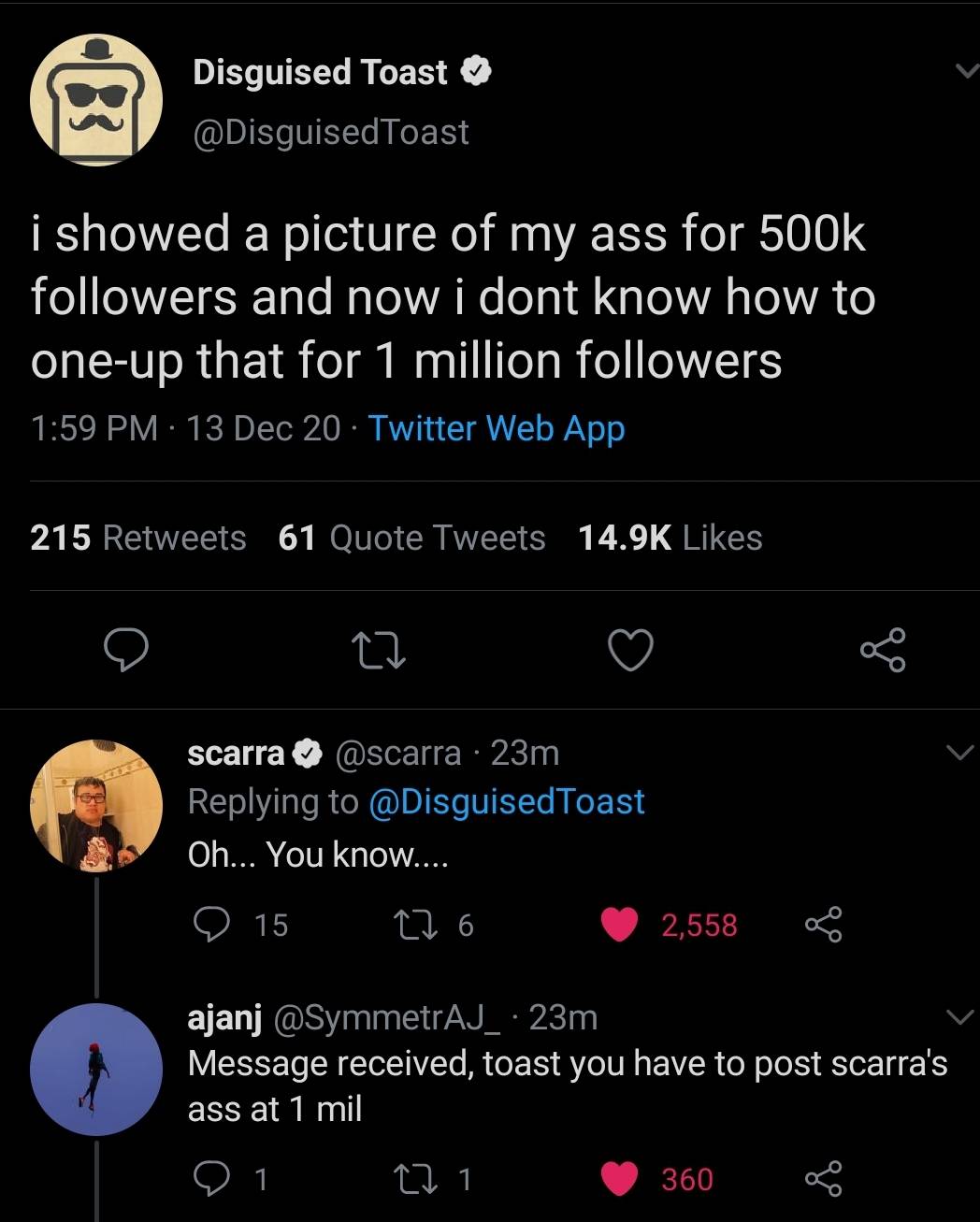This screenshot has height=1222, width=980.
Task: Click the Twitter Web App source link
Action: pos(497,428)
